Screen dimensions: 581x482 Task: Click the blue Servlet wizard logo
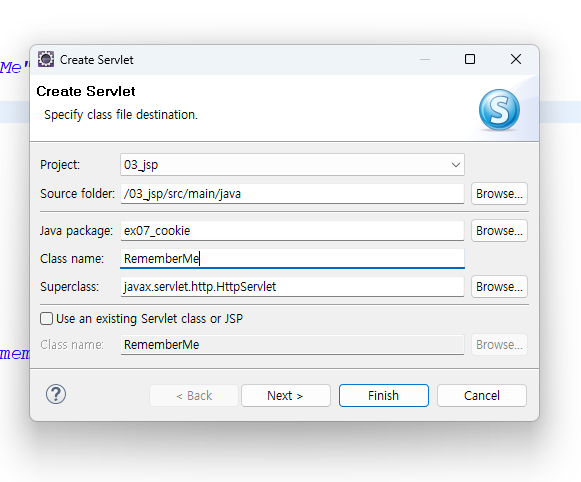(x=499, y=110)
